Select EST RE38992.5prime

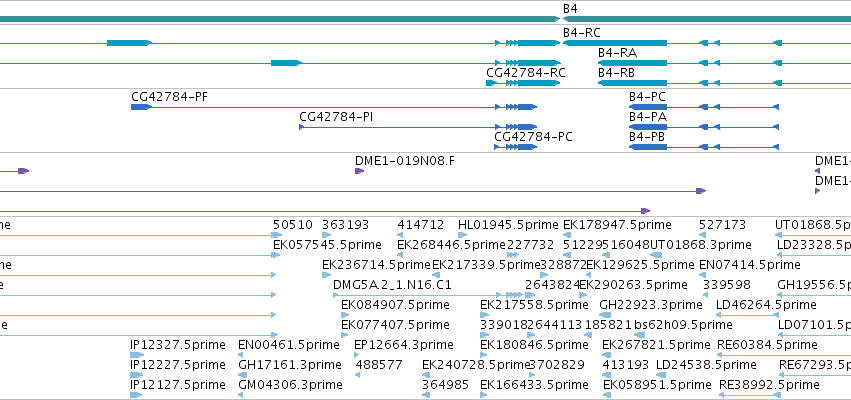tap(769, 385)
